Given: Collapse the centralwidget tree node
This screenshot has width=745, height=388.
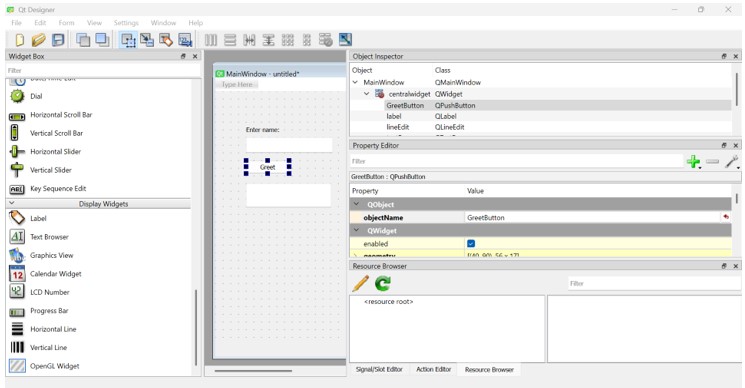Looking at the screenshot, I should [366, 94].
